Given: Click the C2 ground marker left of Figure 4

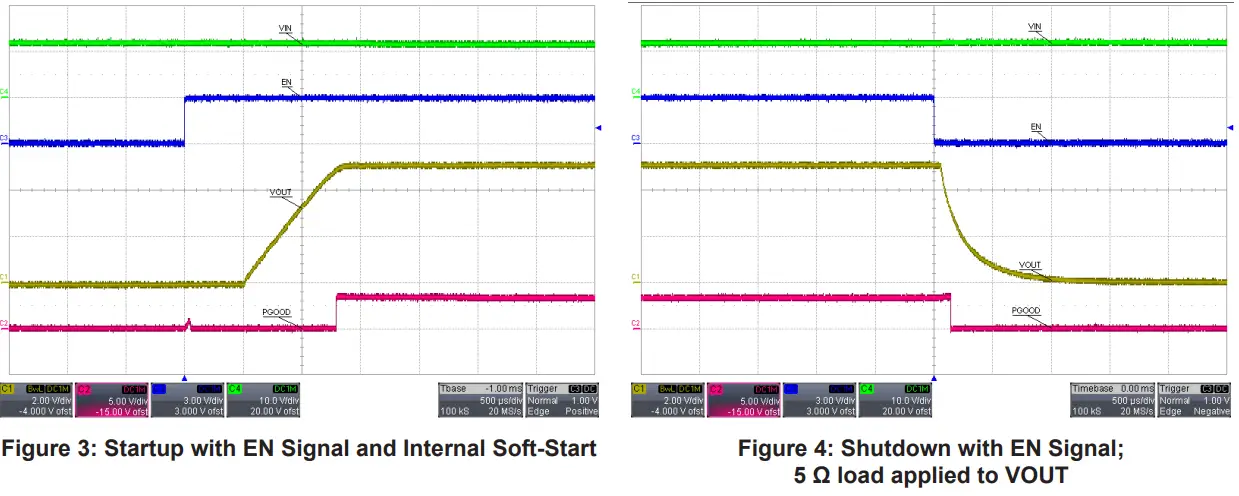Looking at the screenshot, I should [636, 323].
